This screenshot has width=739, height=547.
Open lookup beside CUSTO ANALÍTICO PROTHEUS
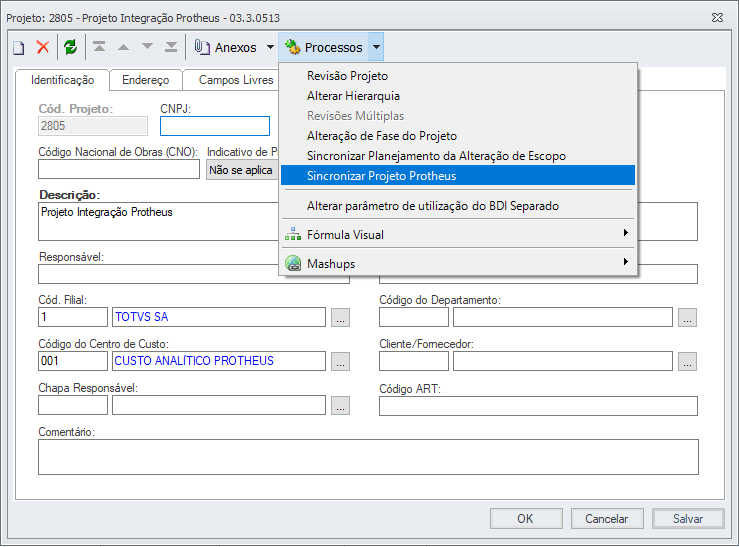coord(340,362)
